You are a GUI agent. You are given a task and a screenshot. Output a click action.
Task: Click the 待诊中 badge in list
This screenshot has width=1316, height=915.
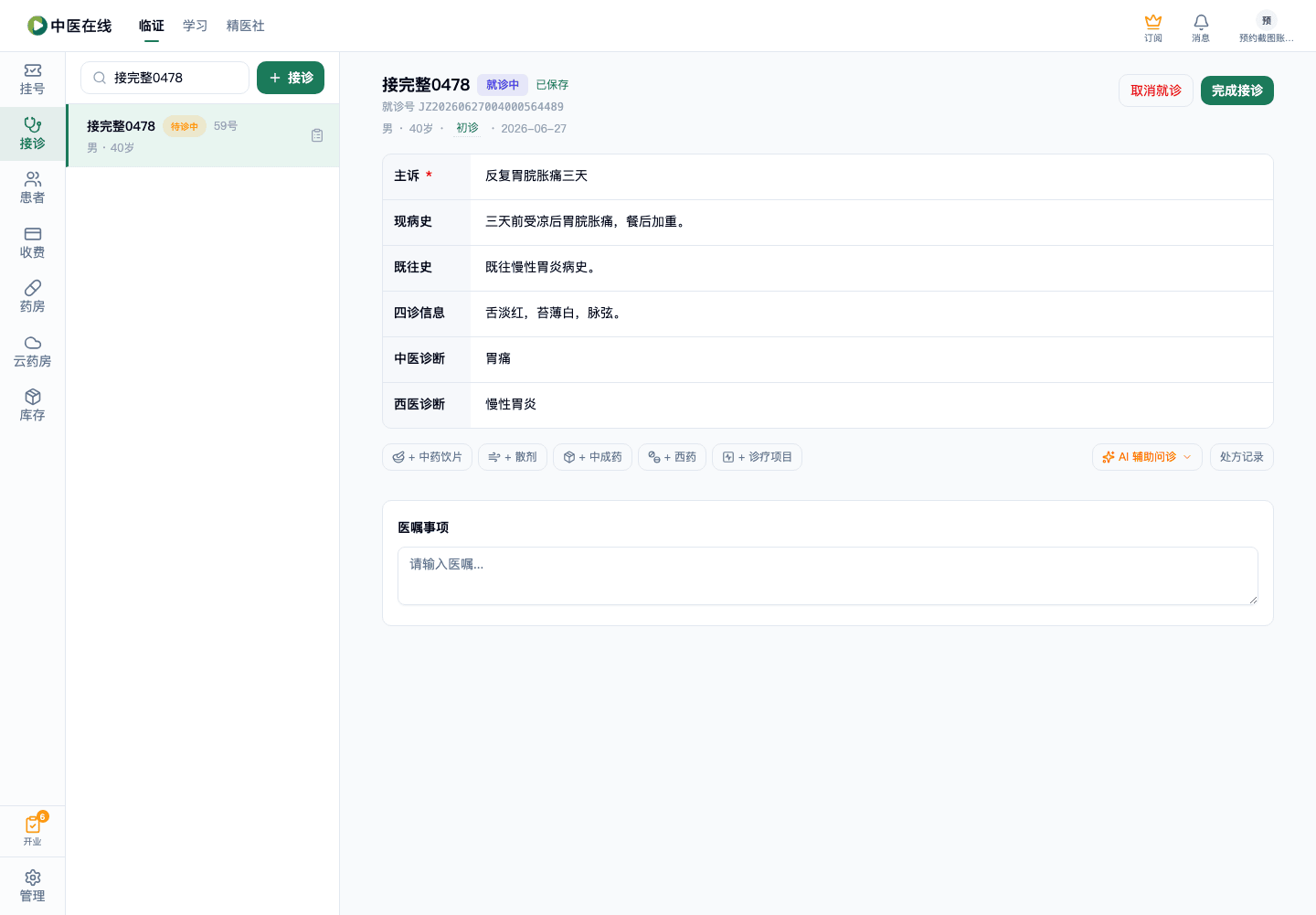pyautogui.click(x=185, y=126)
